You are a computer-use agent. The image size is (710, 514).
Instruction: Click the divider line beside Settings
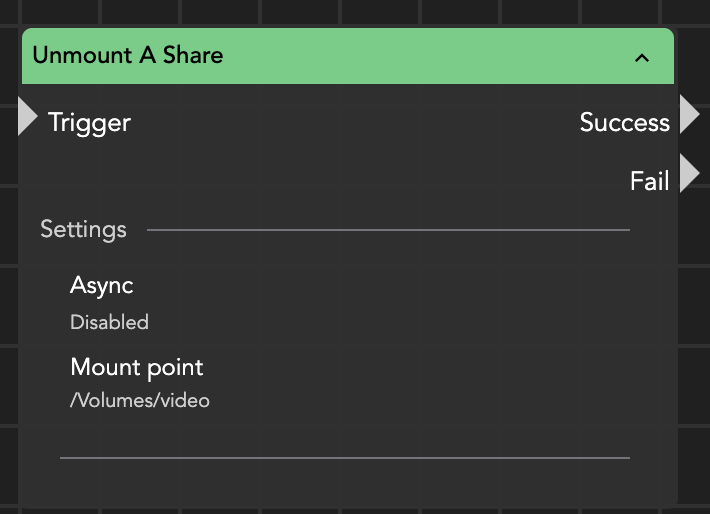(388, 230)
